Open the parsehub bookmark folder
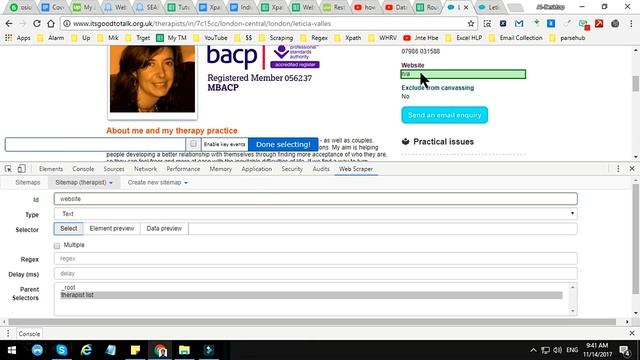This screenshot has width=640, height=360. click(568, 38)
